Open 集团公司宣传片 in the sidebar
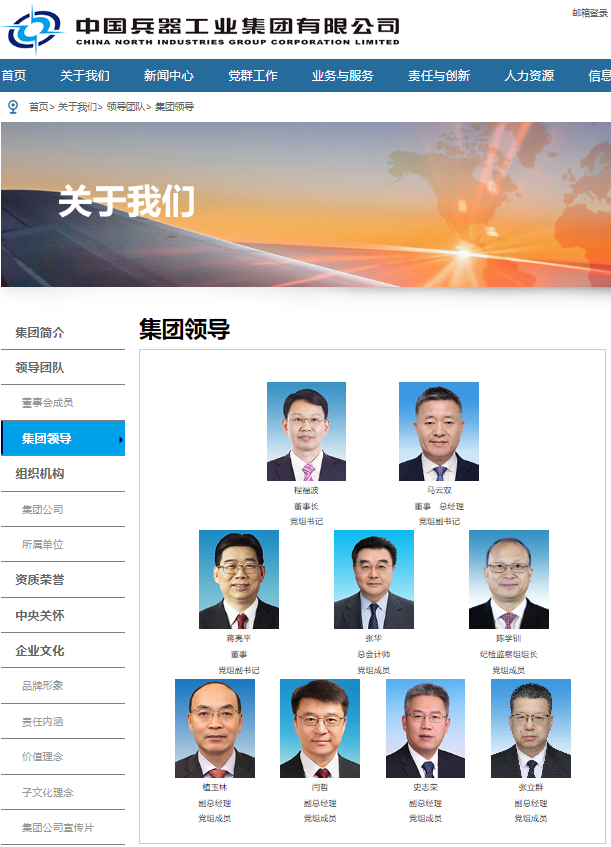This screenshot has height=847, width=611. [58, 828]
